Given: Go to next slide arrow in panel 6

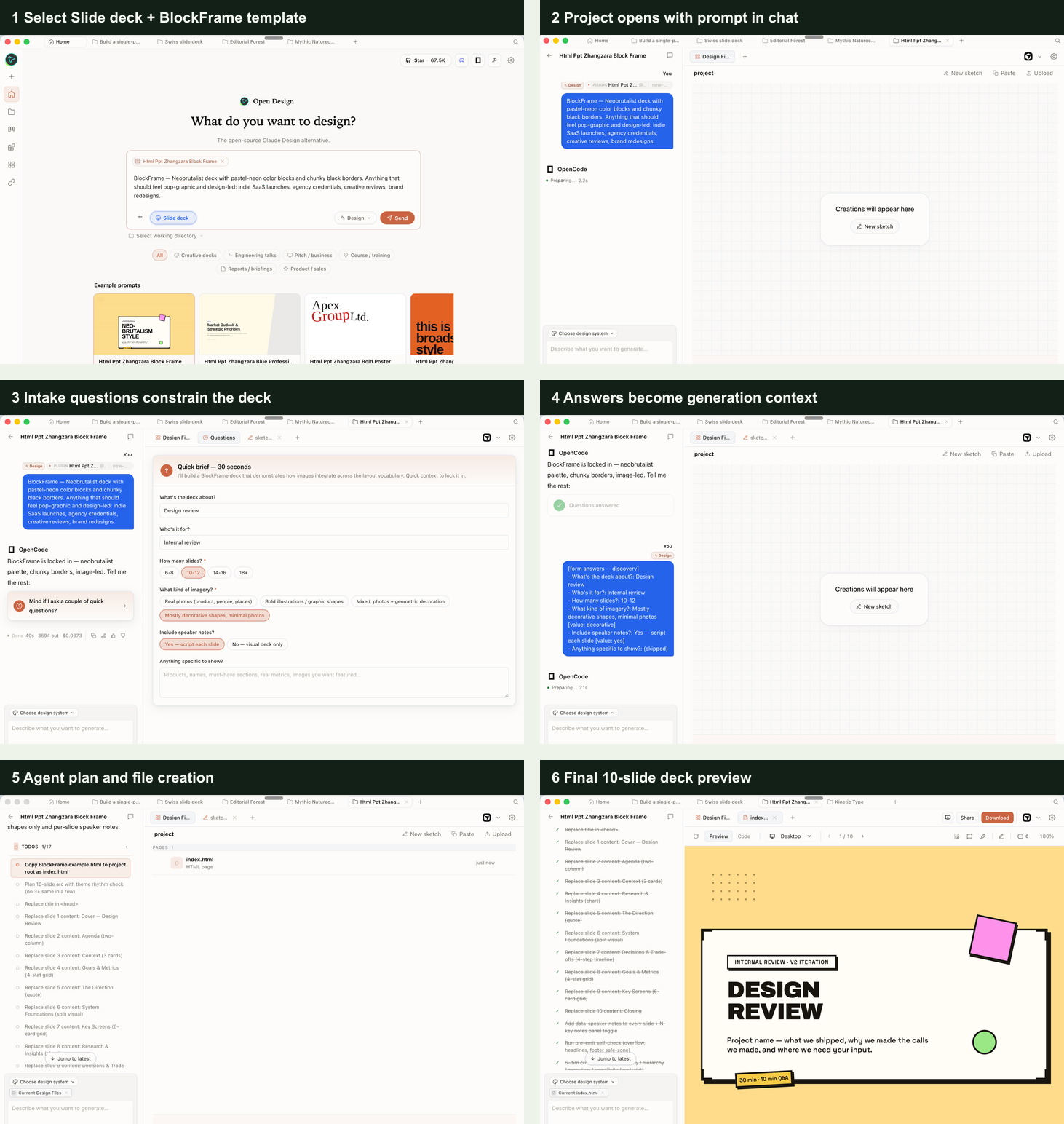Looking at the screenshot, I should 862,836.
